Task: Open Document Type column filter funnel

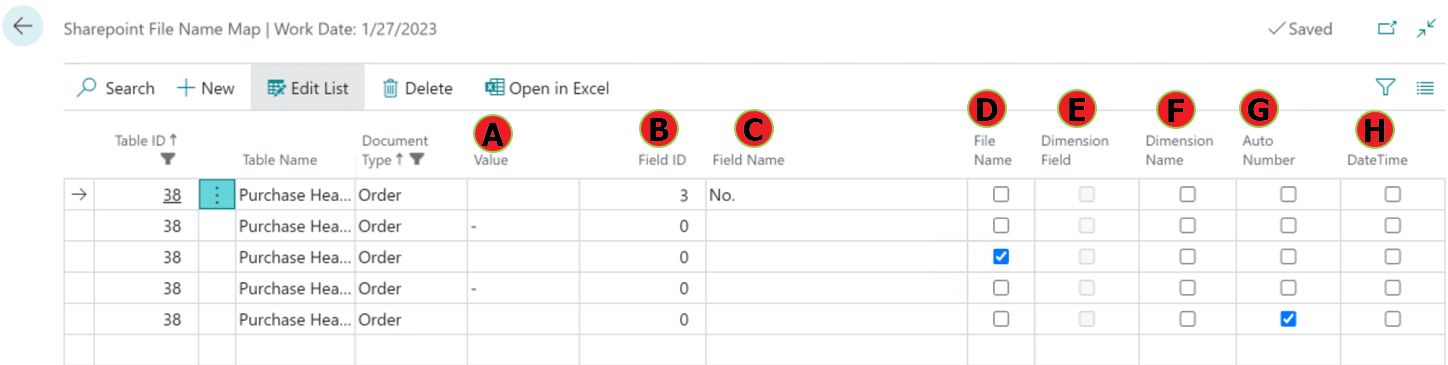Action: click(417, 159)
